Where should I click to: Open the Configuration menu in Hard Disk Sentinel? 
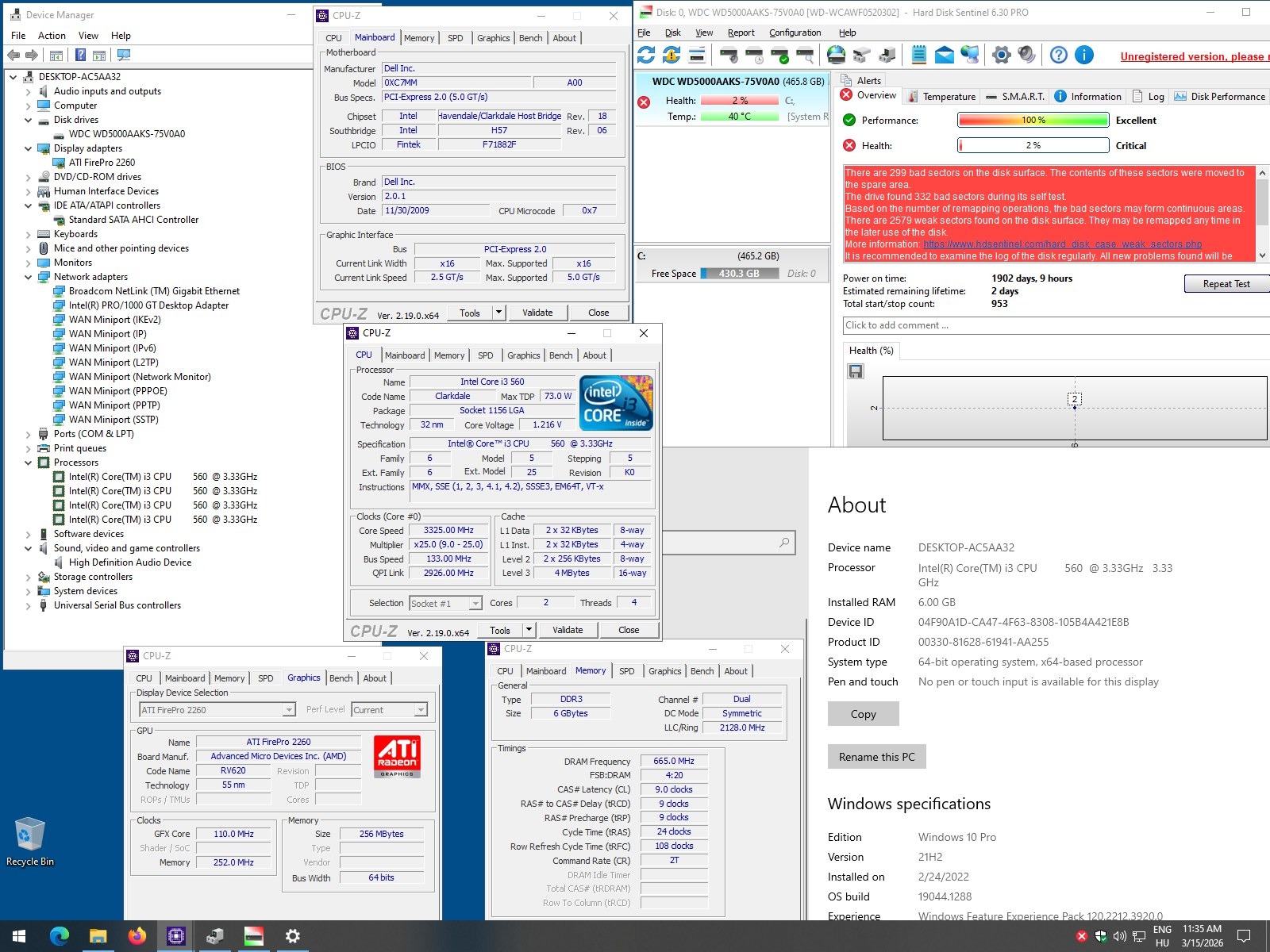pyautogui.click(x=795, y=33)
